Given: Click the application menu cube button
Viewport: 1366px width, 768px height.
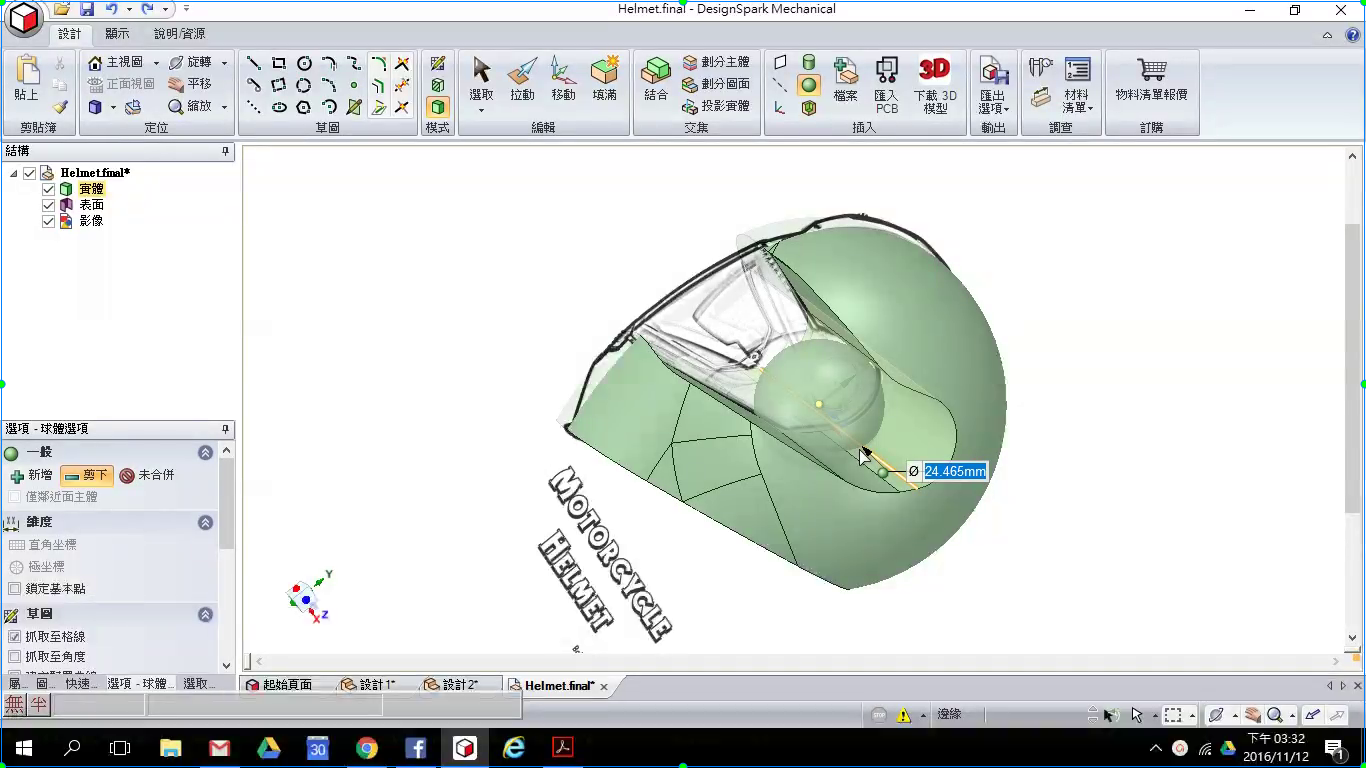Looking at the screenshot, I should pos(24,18).
